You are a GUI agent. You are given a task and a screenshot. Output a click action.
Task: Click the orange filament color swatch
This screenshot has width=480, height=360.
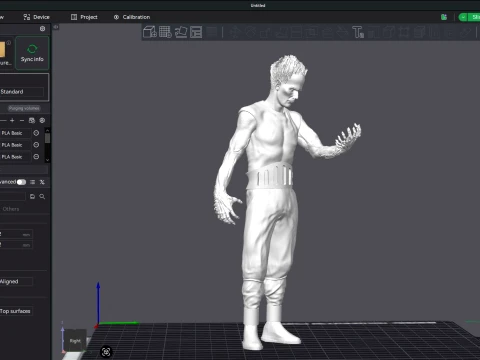2,49
